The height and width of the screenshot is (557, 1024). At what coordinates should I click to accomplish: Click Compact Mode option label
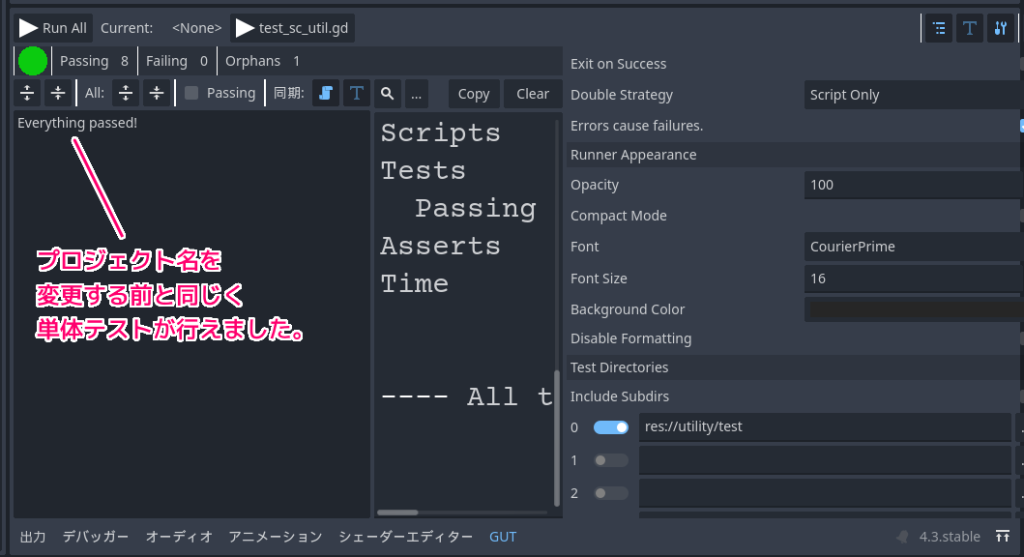tap(618, 215)
